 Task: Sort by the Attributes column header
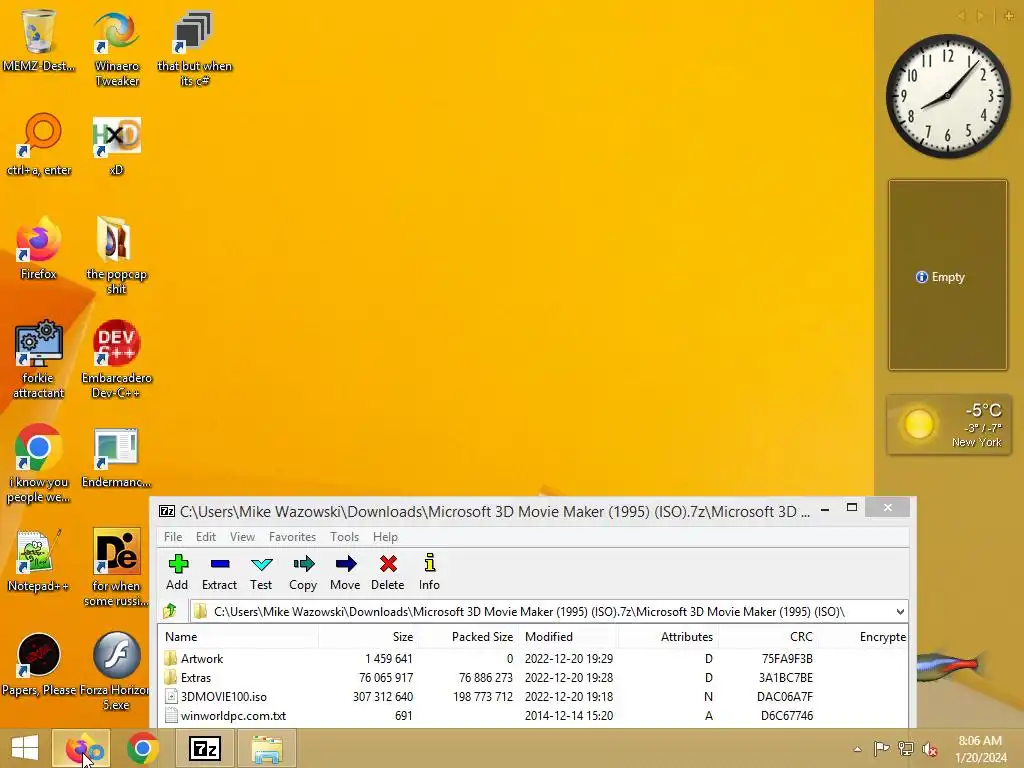point(667,637)
